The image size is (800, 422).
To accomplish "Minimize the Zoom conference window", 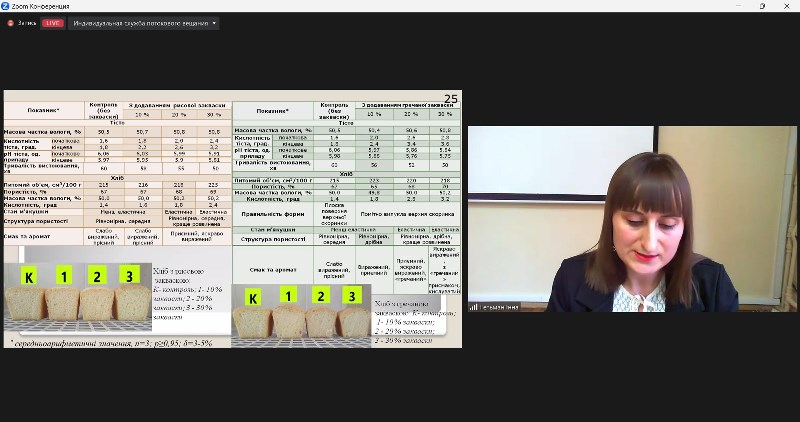I will tap(738, 6).
